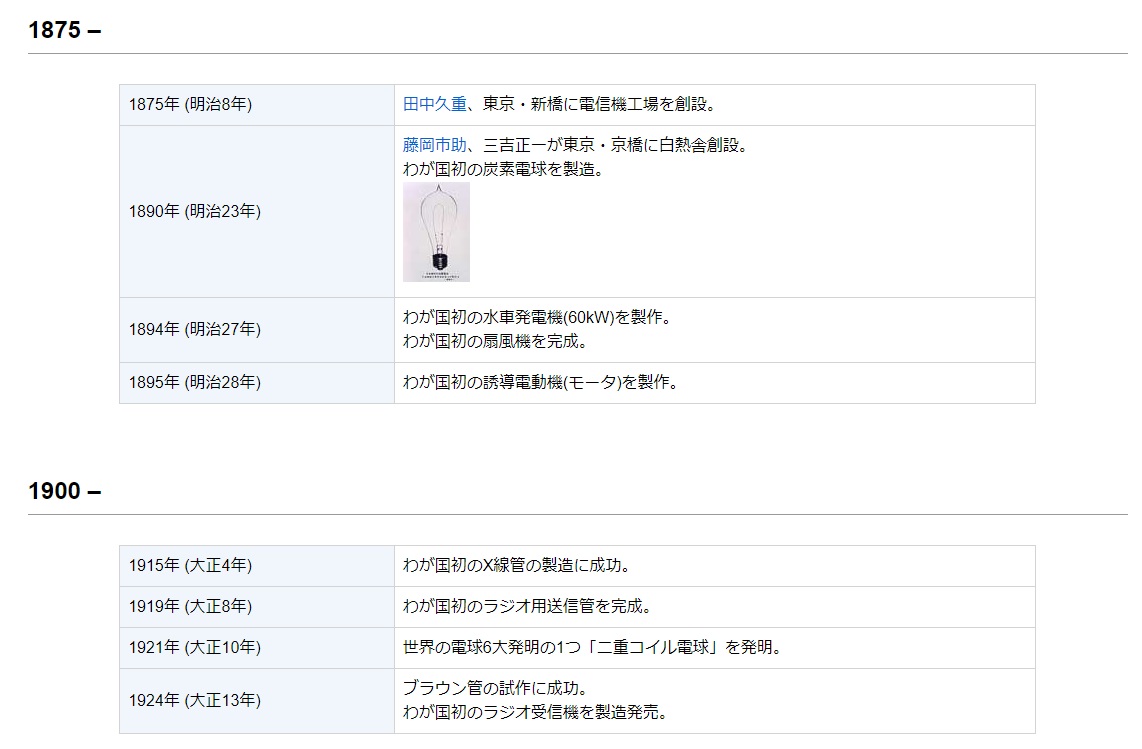Open the 田中久重 link
Viewport: 1142px width, 749px height.
pyautogui.click(x=434, y=104)
